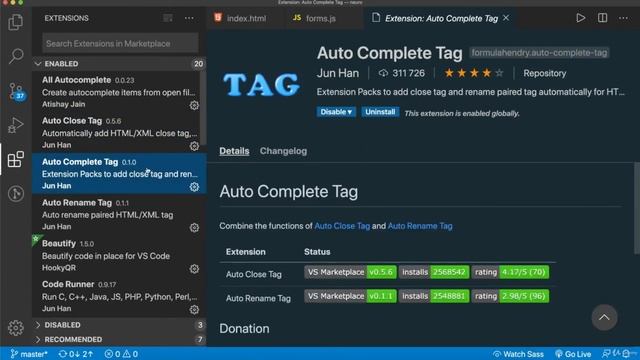Click the enabled extensions count badge 20

(x=198, y=64)
